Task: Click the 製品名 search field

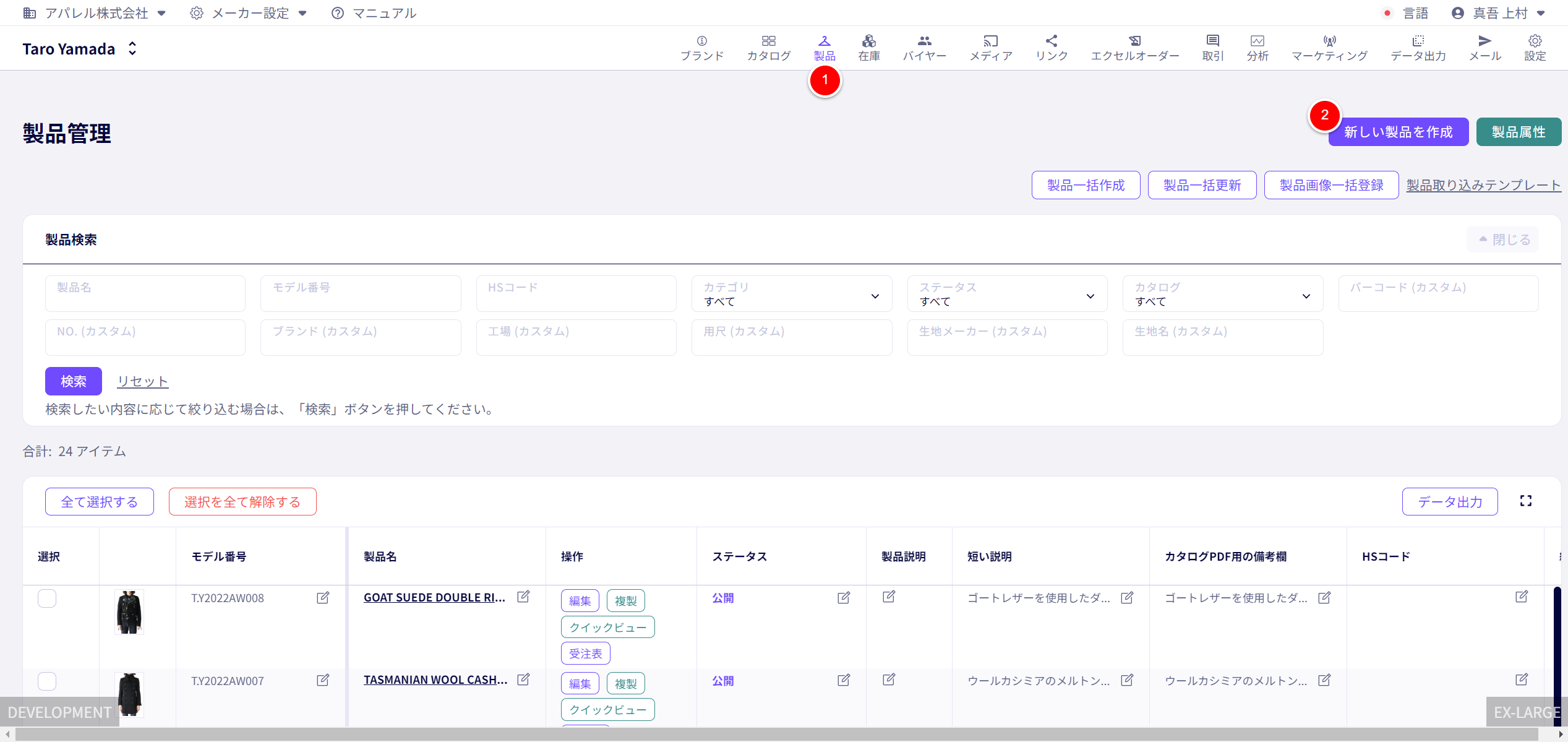Action: point(145,294)
